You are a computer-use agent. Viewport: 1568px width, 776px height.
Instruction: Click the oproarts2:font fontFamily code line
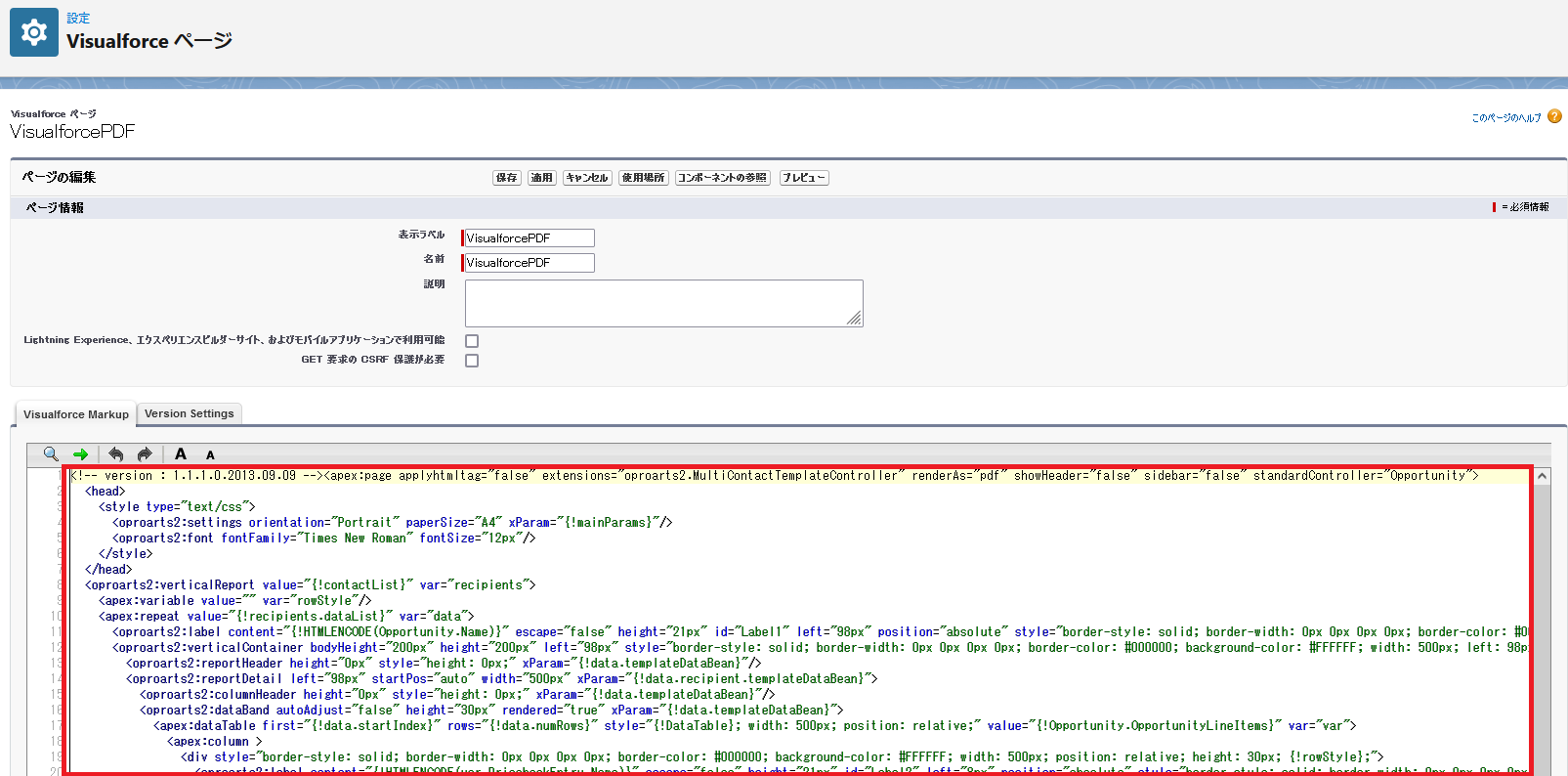coord(324,539)
